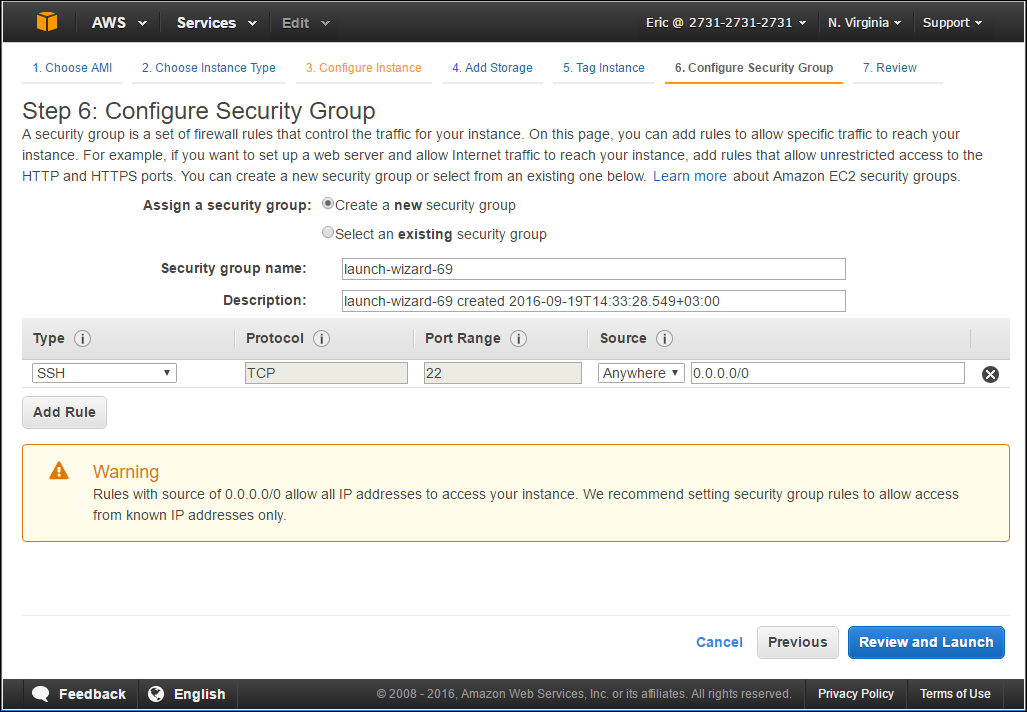Expand the Services menu
This screenshot has width=1027, height=712.
(x=217, y=22)
